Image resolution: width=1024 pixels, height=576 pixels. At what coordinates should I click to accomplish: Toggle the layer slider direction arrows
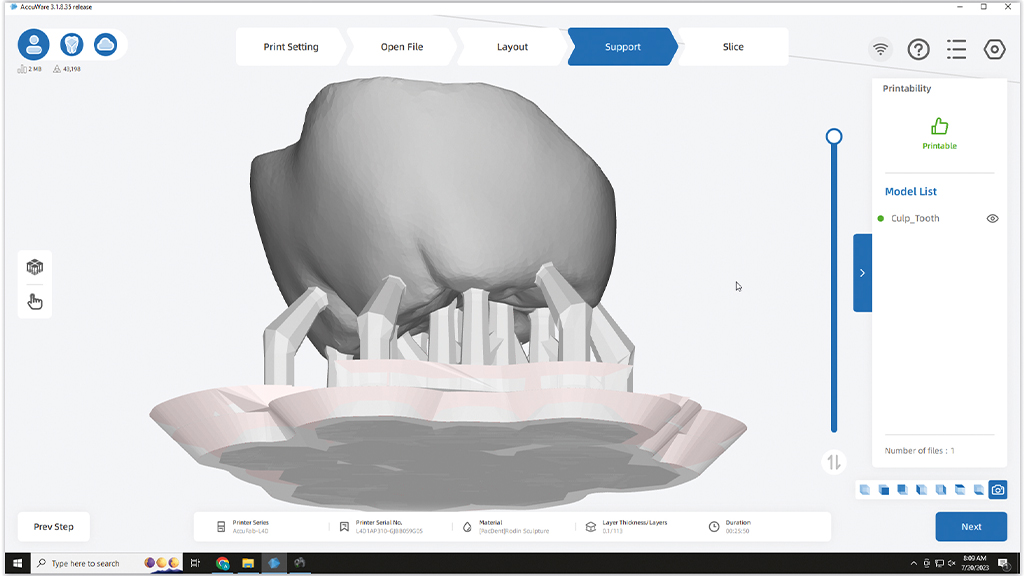coord(833,462)
